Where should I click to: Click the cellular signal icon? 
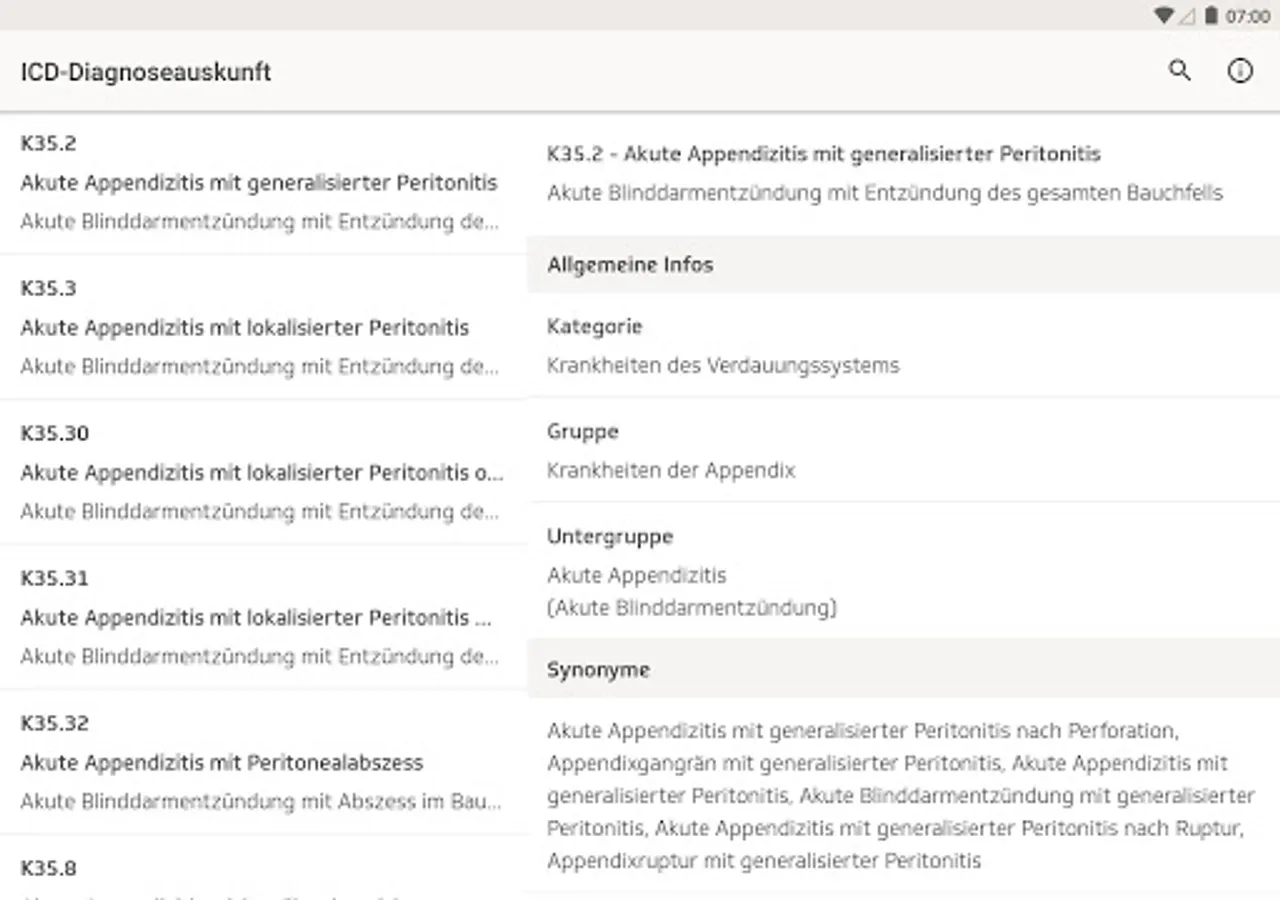[x=1187, y=16]
